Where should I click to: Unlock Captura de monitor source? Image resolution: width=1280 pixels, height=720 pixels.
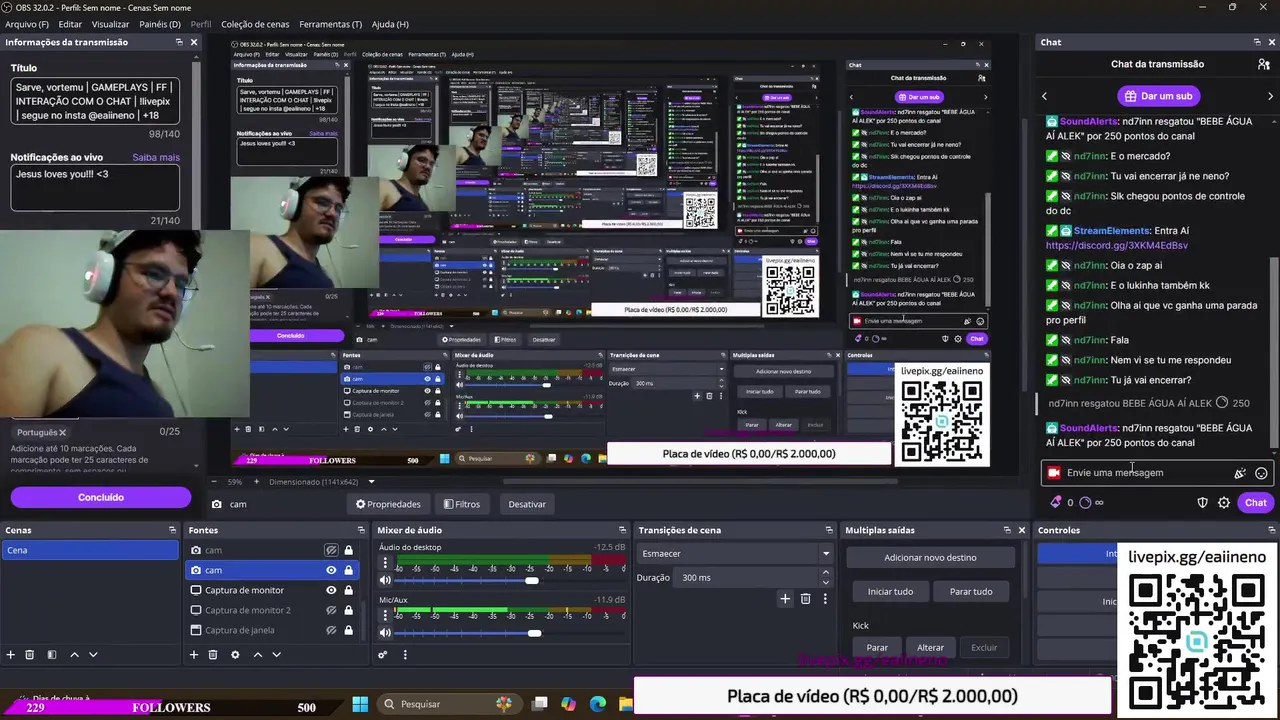(x=348, y=590)
